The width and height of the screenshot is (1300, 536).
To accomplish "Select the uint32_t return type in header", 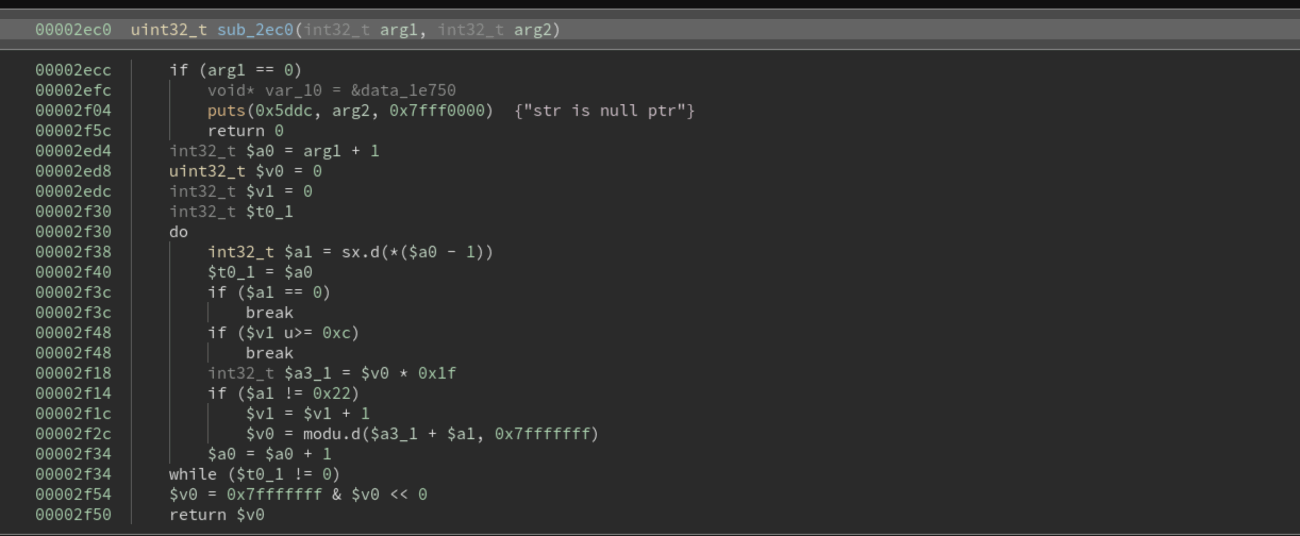I will click(x=169, y=30).
